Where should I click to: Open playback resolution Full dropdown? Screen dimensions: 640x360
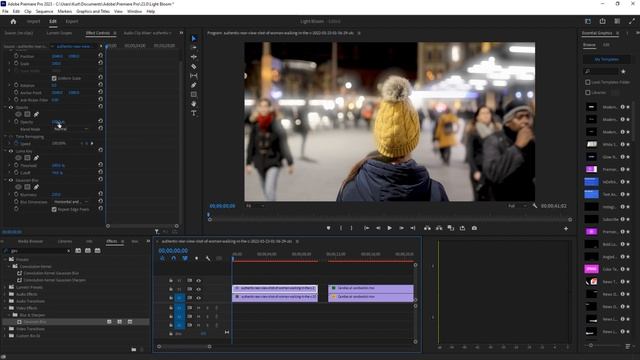click(x=517, y=206)
